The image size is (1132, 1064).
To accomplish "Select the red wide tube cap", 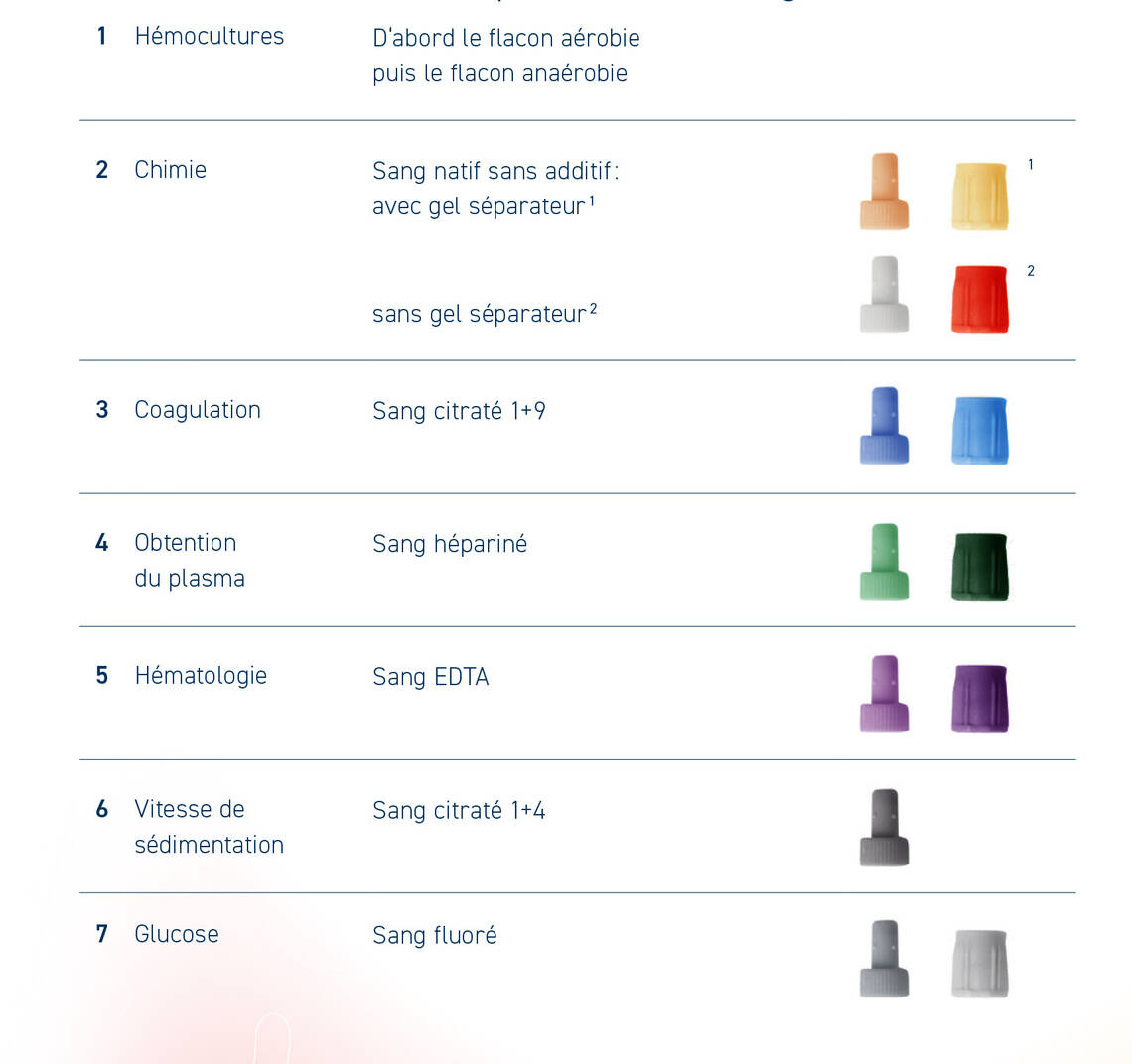I will pyautogui.click(x=980, y=300).
